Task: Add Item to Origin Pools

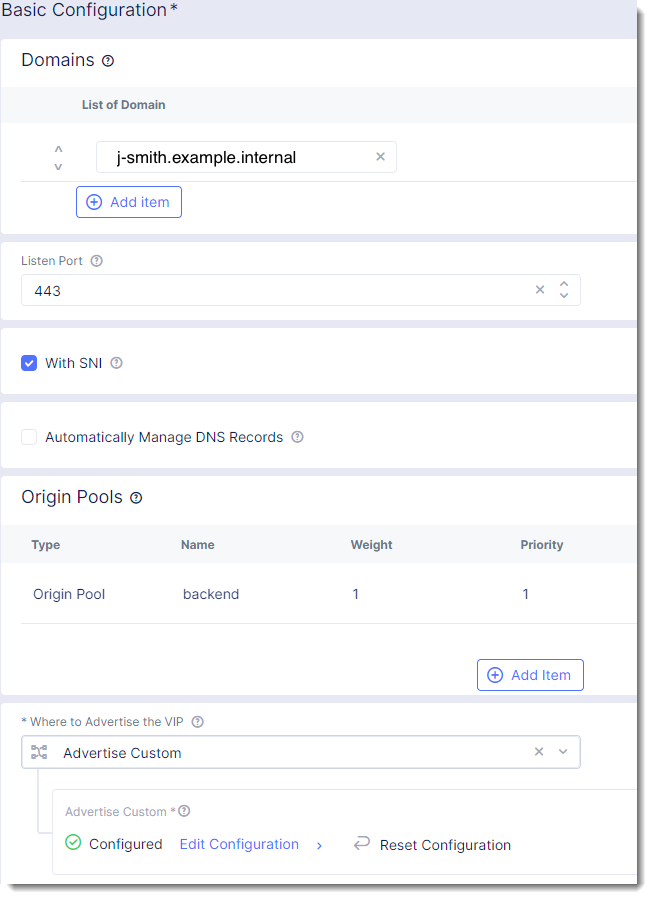Action: click(x=530, y=675)
